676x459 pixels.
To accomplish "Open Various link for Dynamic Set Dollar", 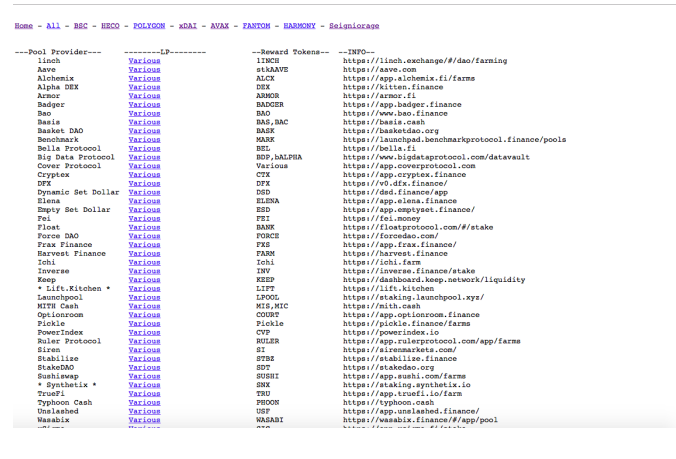I will pyautogui.click(x=144, y=192).
